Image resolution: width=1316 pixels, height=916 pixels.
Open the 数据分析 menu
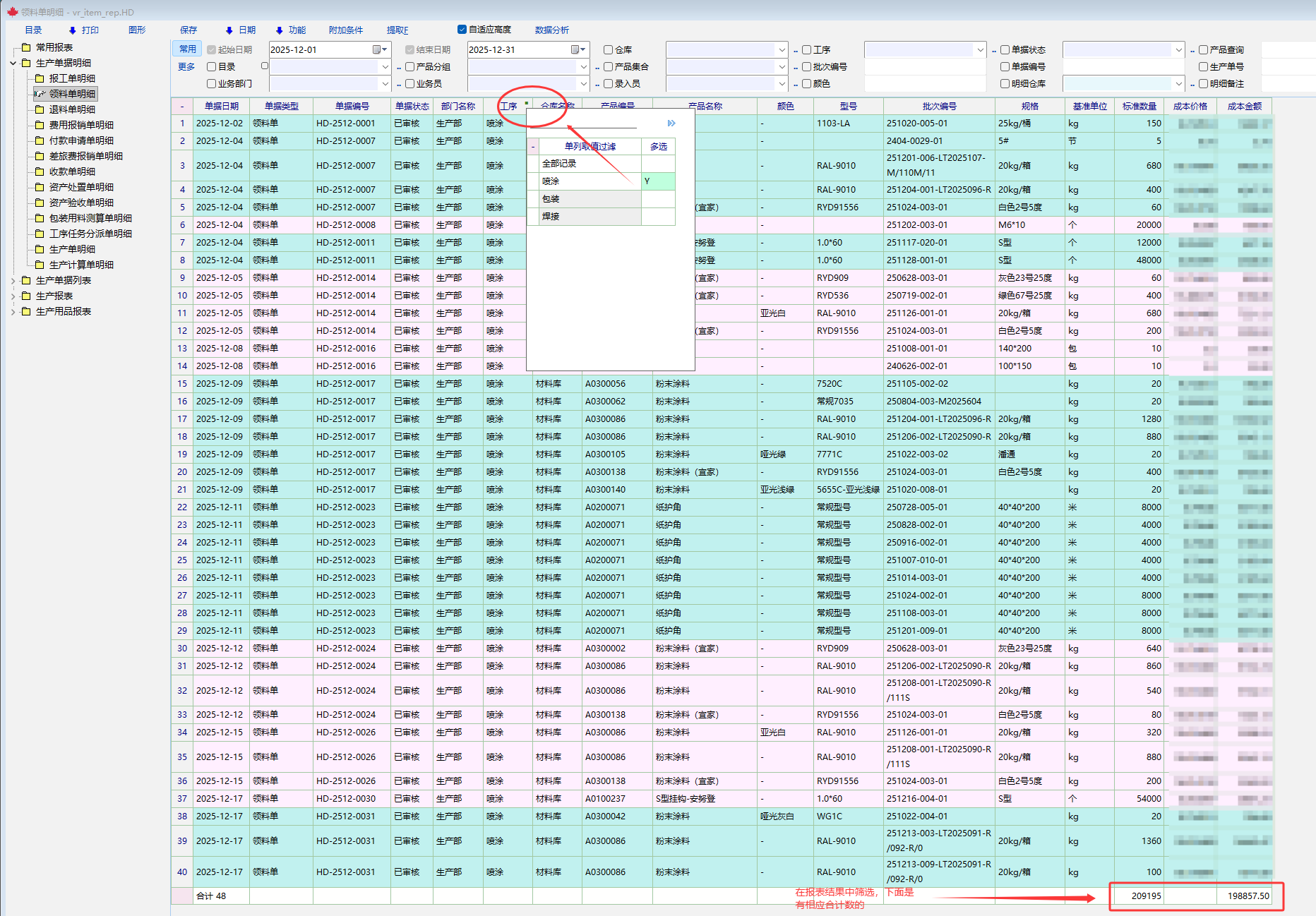point(551,30)
